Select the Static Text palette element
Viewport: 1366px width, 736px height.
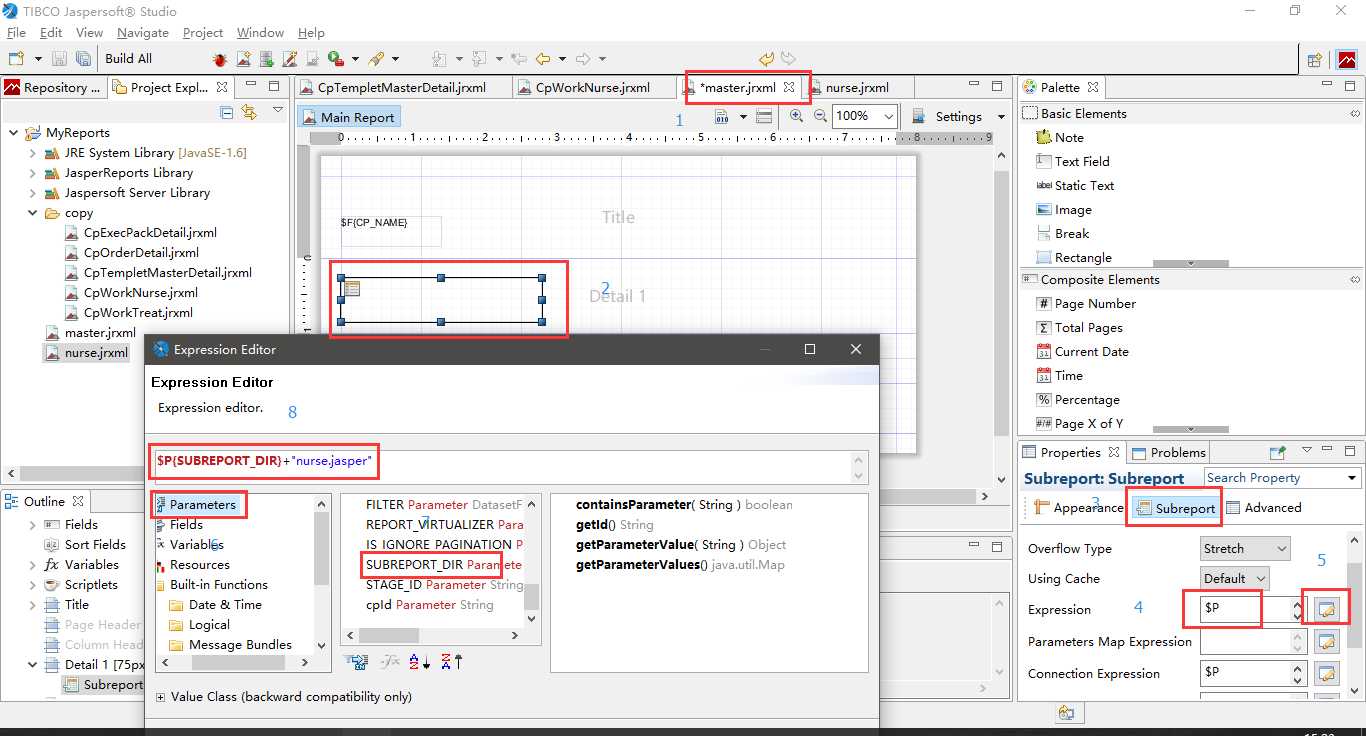point(1075,185)
